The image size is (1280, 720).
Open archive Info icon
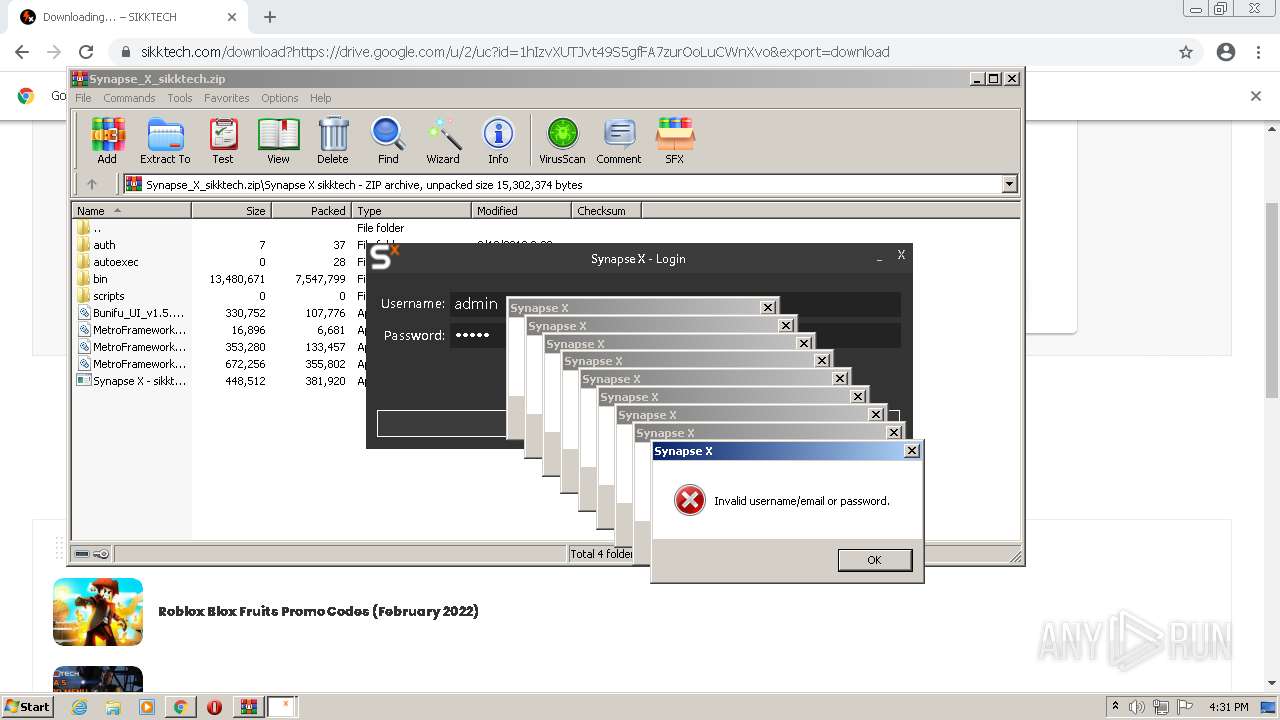pyautogui.click(x=498, y=140)
